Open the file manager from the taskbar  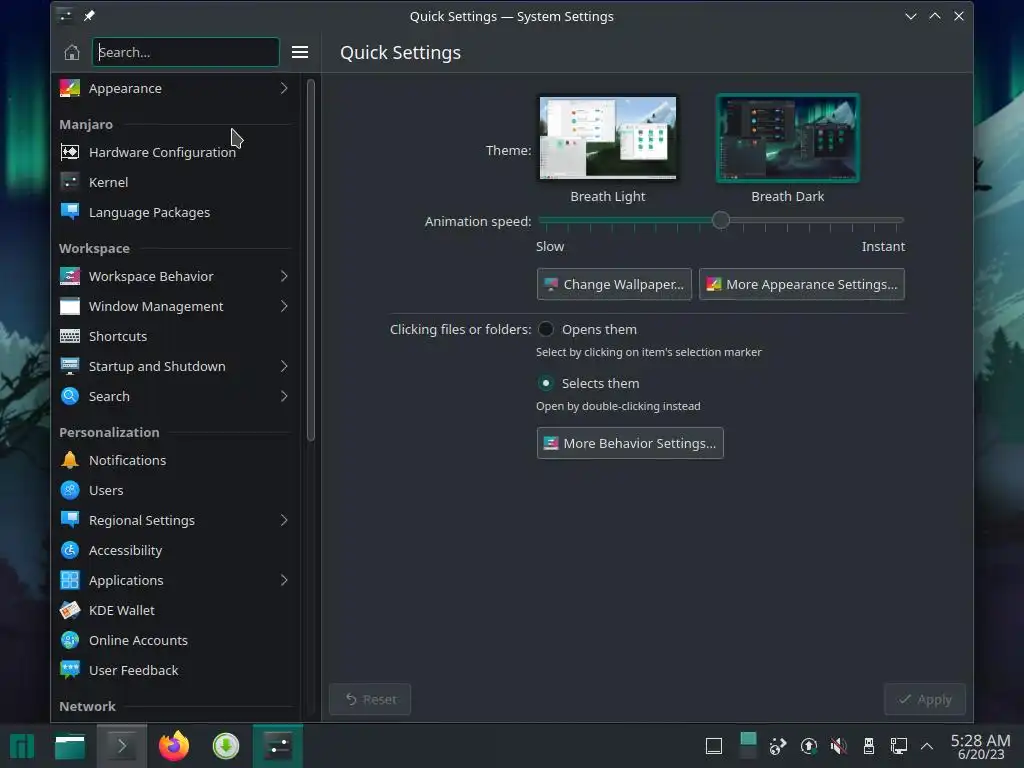point(70,746)
